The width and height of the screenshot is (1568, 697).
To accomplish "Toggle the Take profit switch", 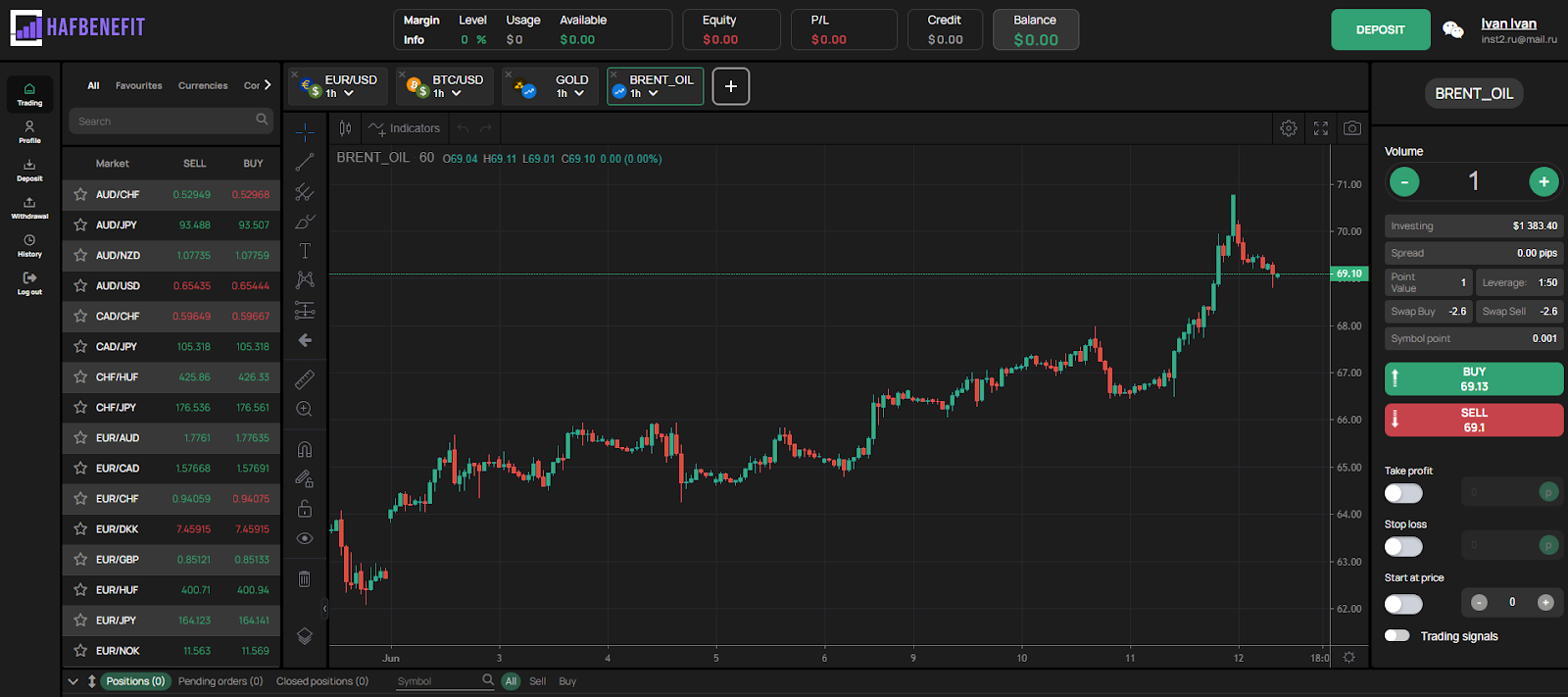I will 1403,494.
